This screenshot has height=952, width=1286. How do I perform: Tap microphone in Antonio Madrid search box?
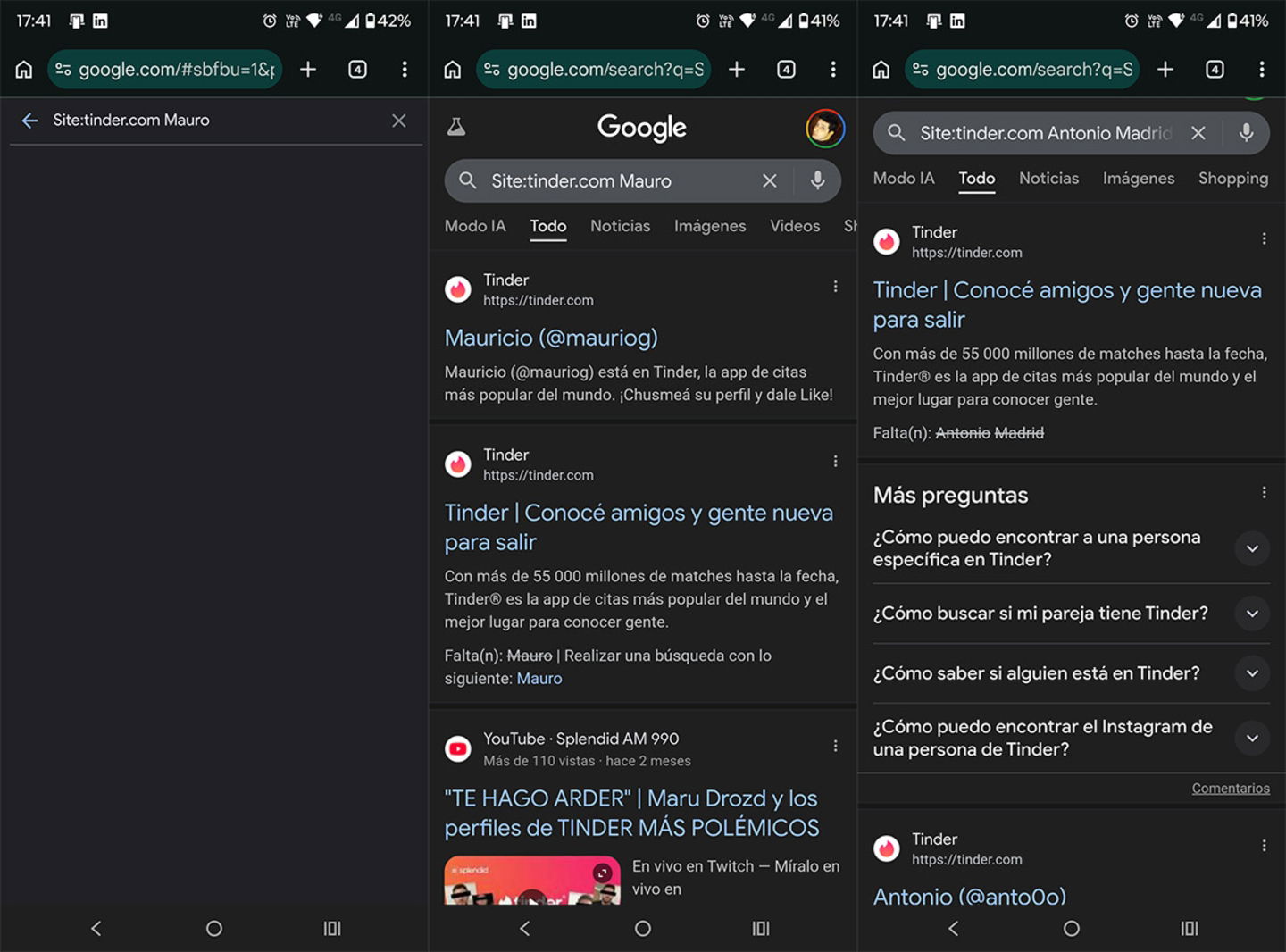(x=1246, y=133)
